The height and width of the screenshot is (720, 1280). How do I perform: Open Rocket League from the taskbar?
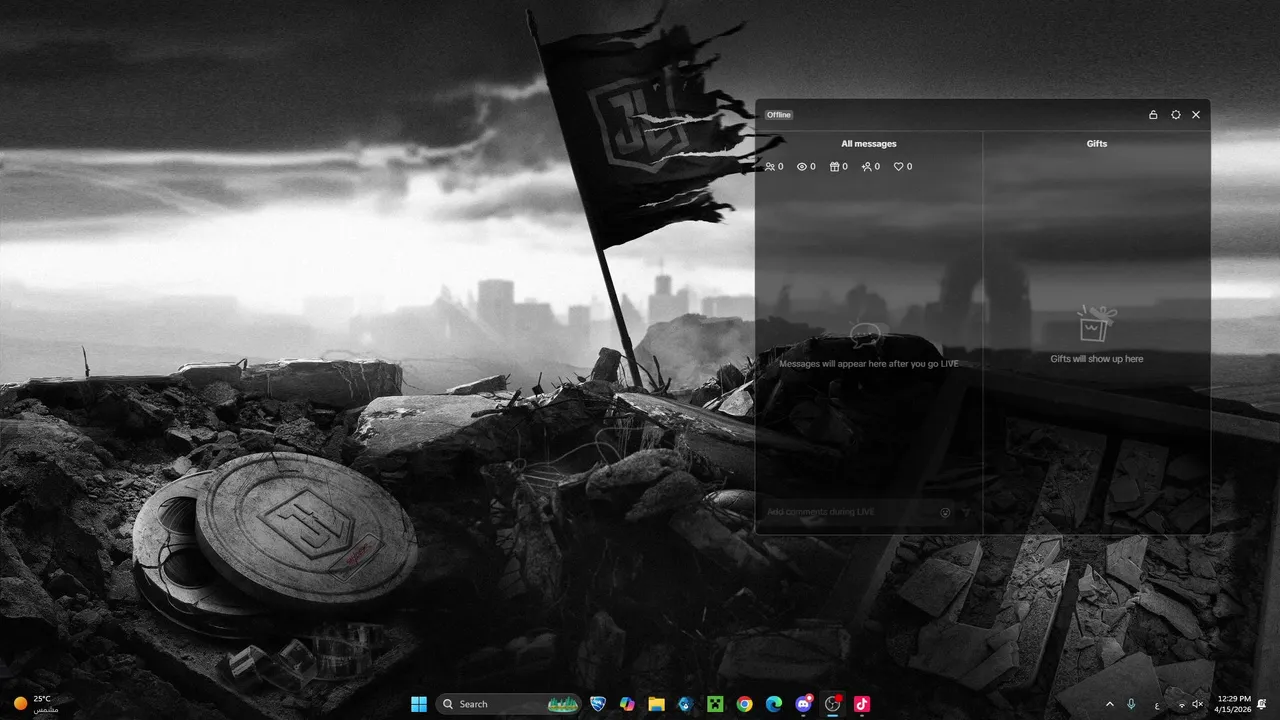599,704
